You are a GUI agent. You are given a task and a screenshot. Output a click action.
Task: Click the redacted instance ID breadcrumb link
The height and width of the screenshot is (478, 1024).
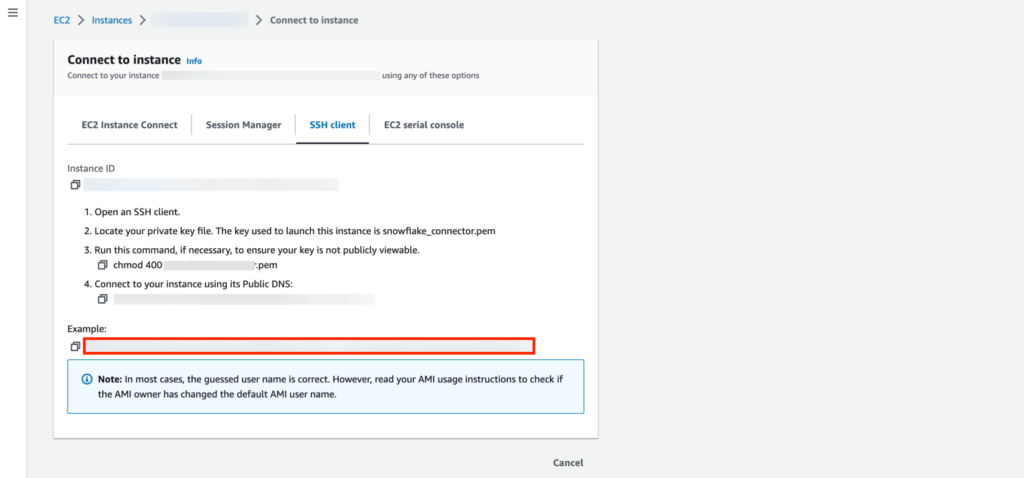point(200,20)
